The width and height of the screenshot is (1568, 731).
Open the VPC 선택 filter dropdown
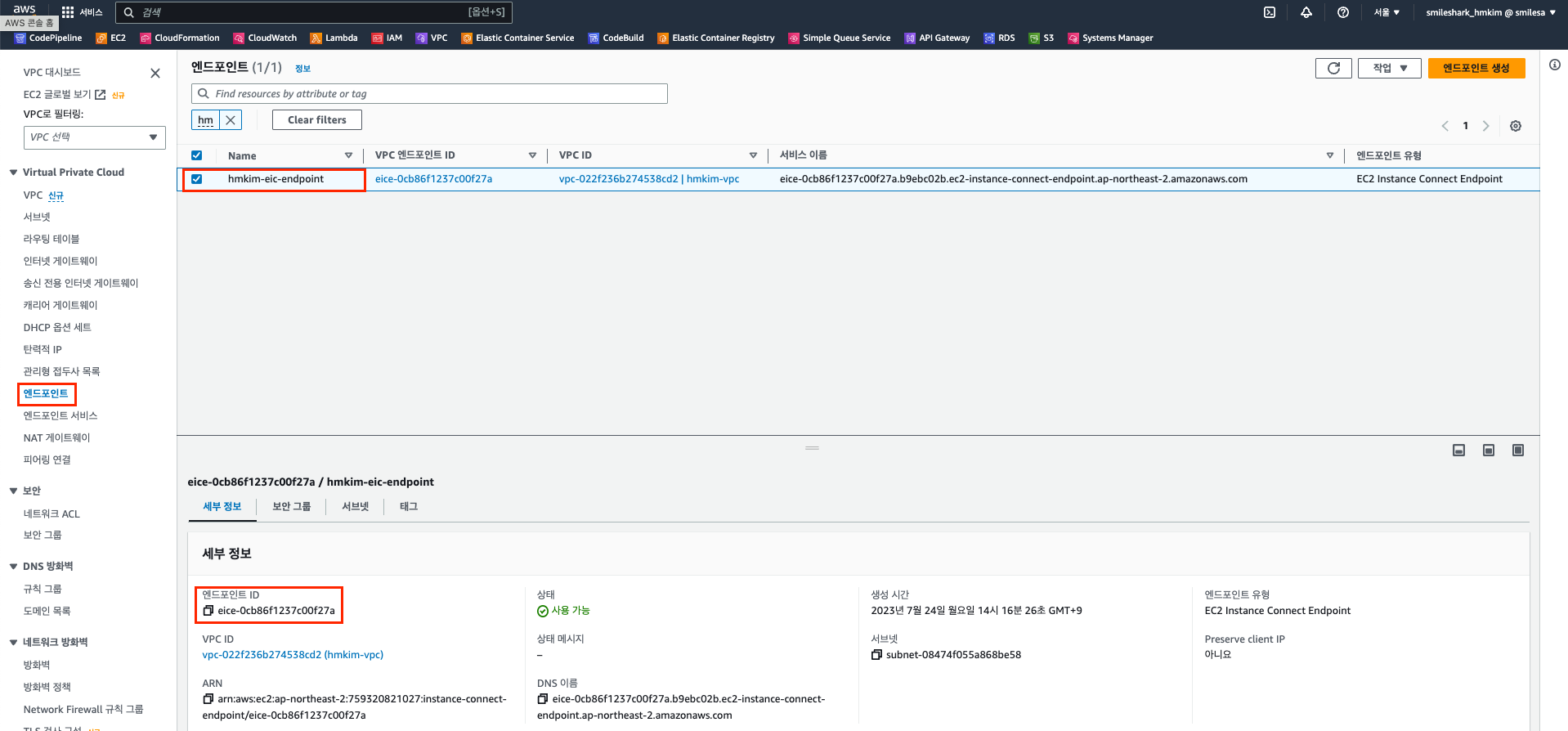[95, 137]
